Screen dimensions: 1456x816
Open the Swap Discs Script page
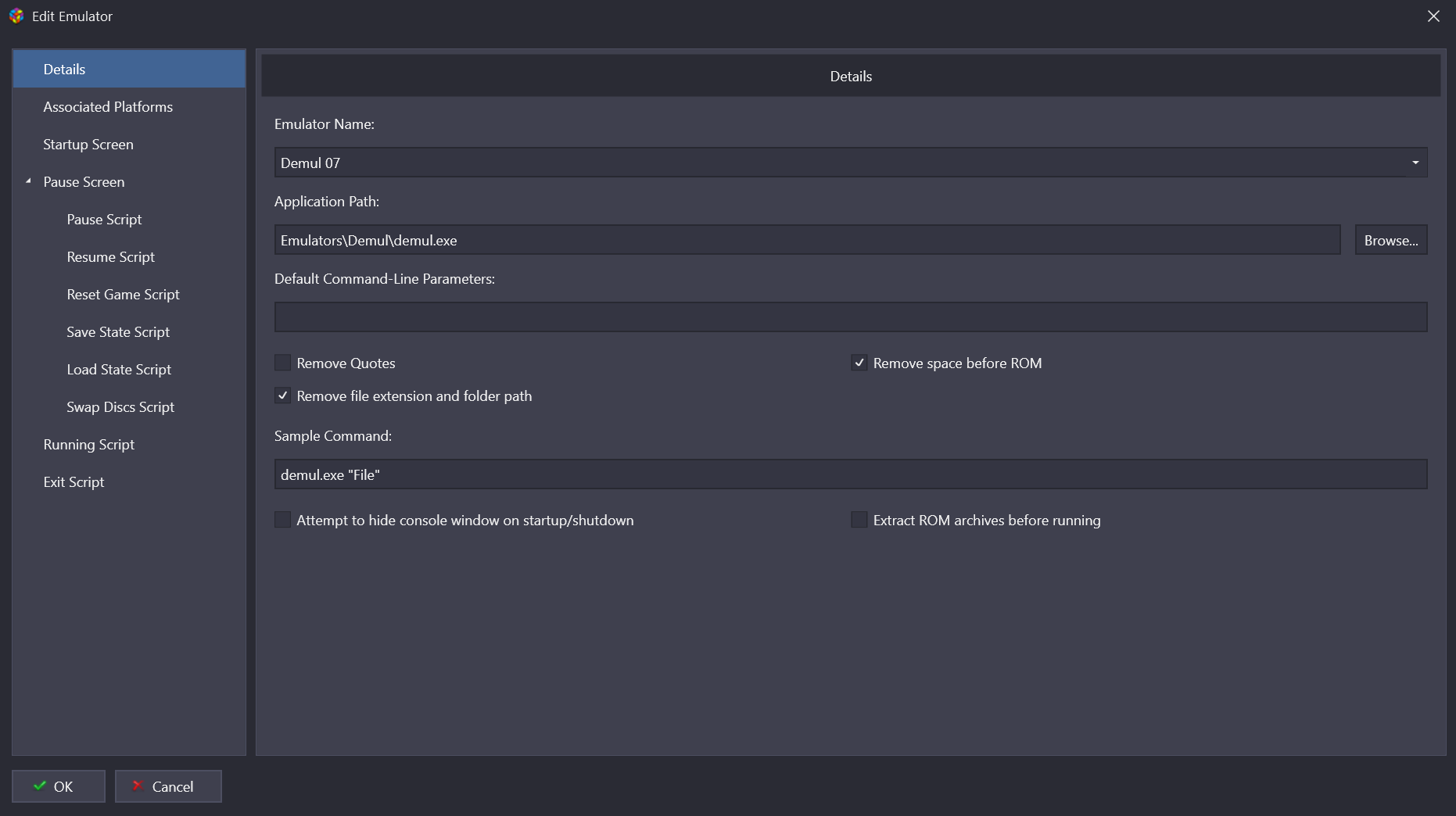120,406
